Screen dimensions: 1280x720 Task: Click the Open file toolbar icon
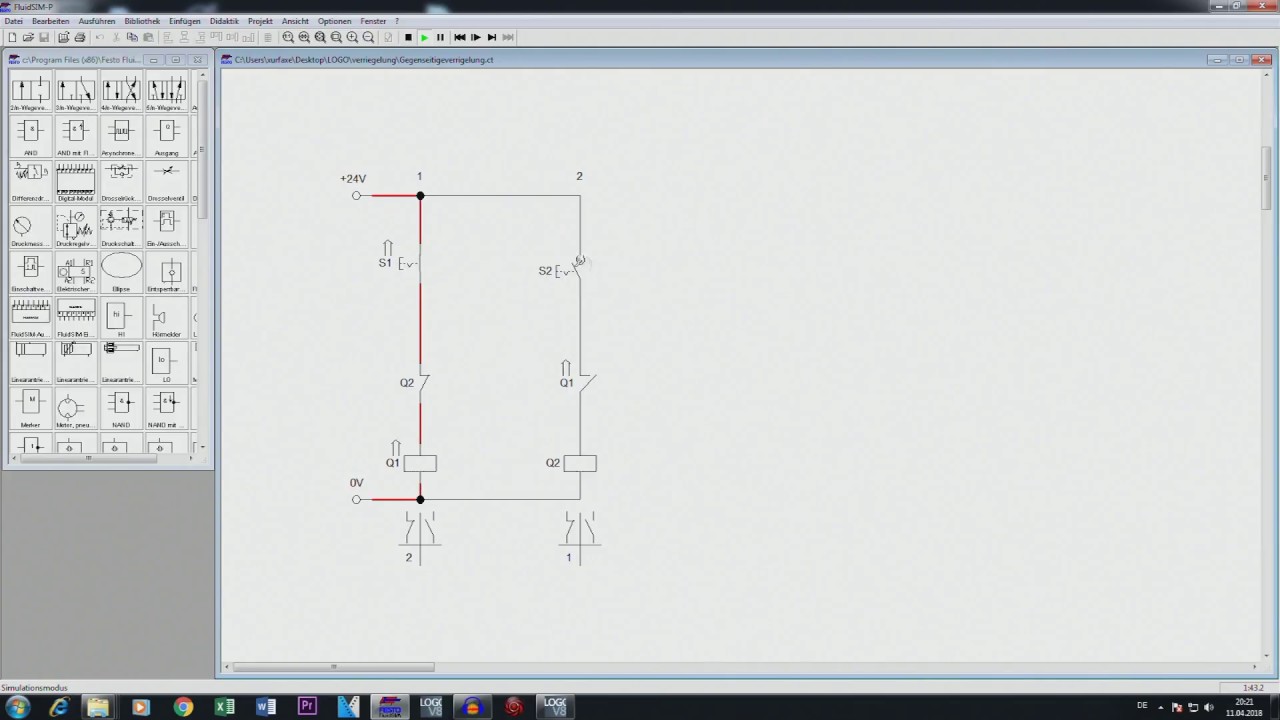(x=28, y=37)
